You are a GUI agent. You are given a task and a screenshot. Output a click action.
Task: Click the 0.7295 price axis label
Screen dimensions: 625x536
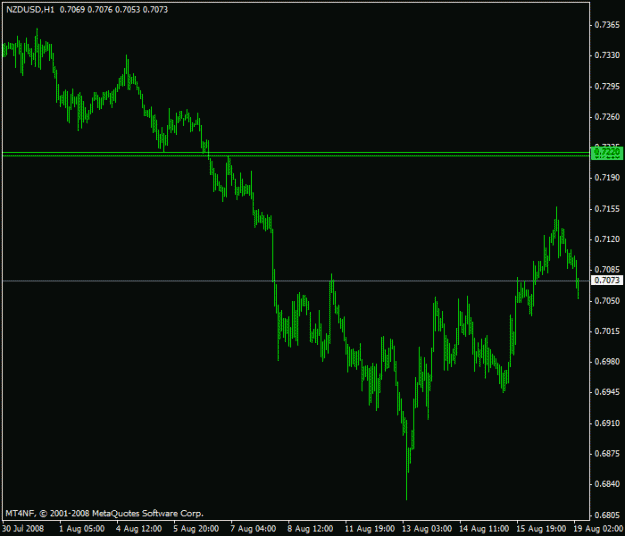point(607,86)
